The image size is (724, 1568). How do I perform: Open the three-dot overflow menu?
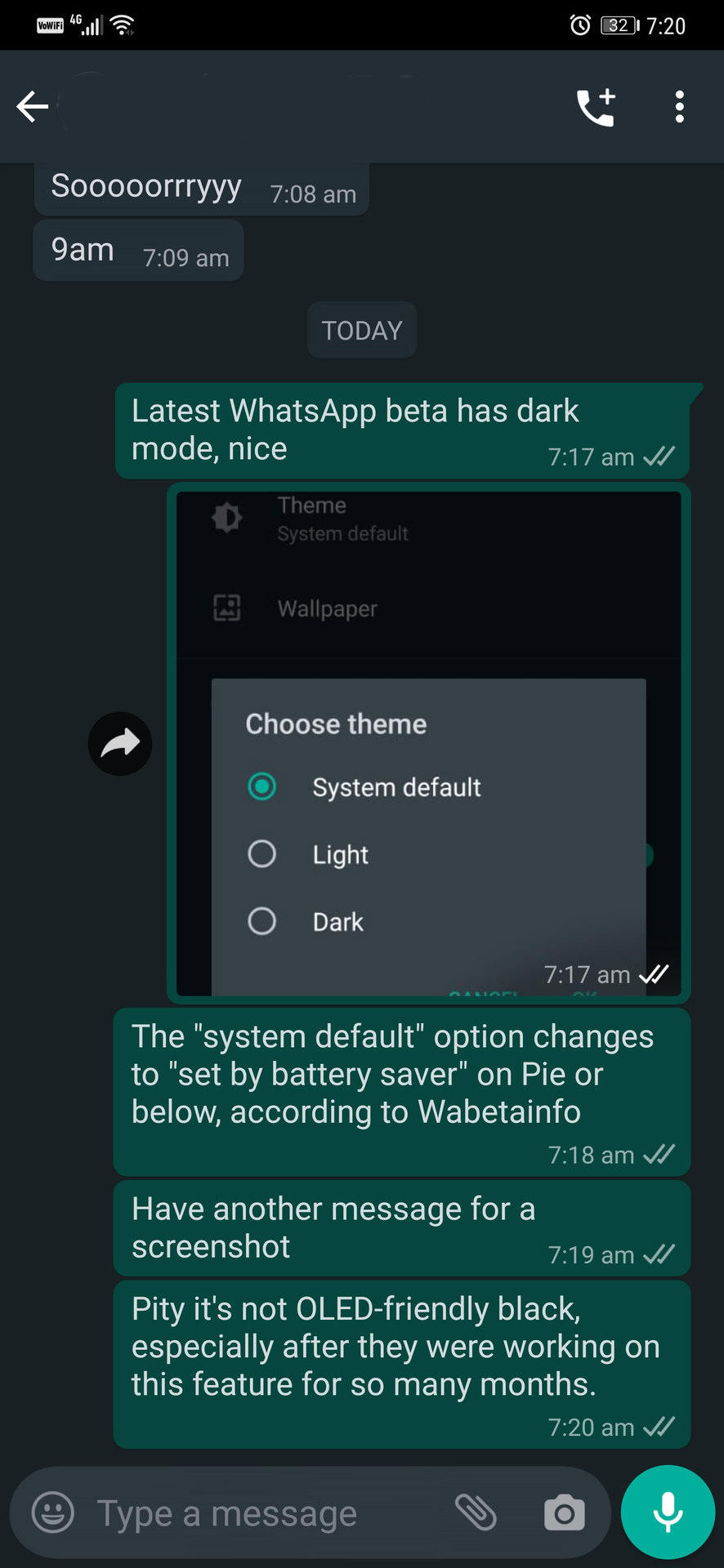[x=679, y=107]
